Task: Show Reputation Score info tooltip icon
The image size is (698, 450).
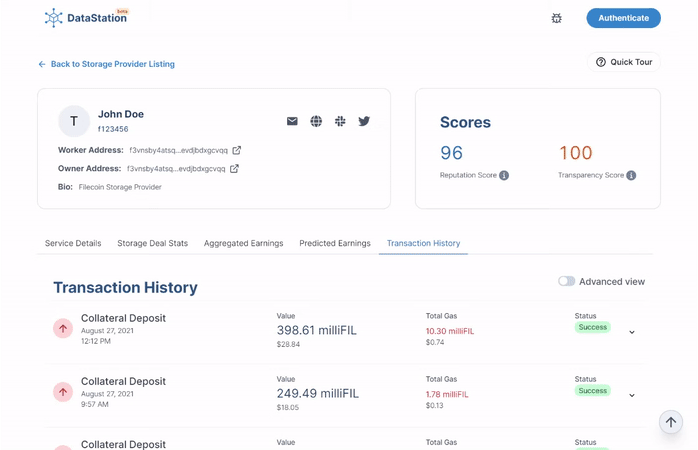Action: click(504, 175)
